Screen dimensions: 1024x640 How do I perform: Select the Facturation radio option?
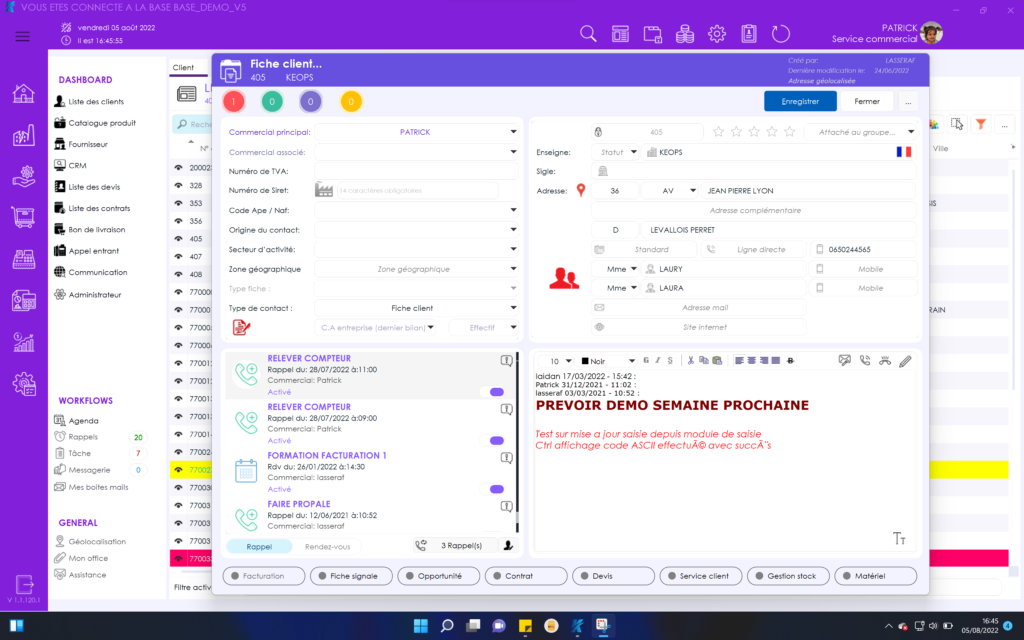[x=264, y=576]
